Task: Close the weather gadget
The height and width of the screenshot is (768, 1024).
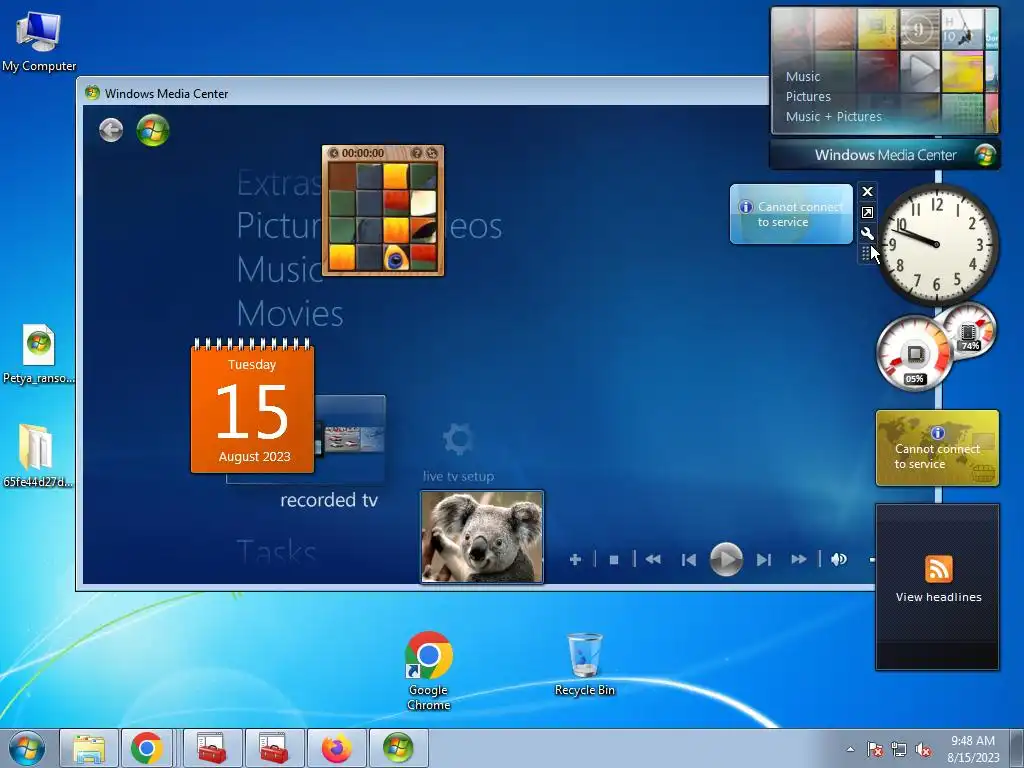Action: [x=867, y=191]
